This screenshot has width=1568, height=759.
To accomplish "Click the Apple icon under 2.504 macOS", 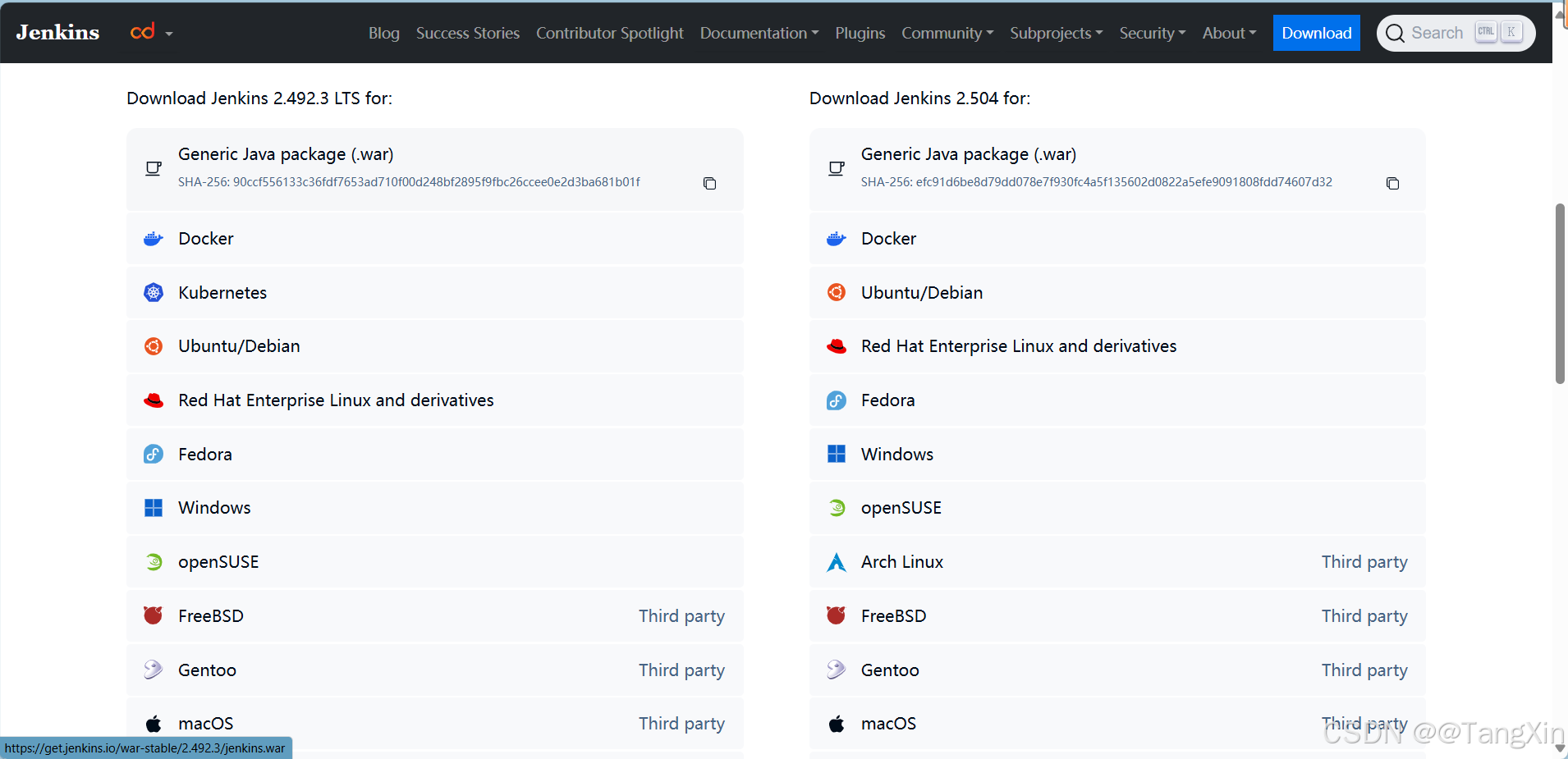I will (x=837, y=724).
